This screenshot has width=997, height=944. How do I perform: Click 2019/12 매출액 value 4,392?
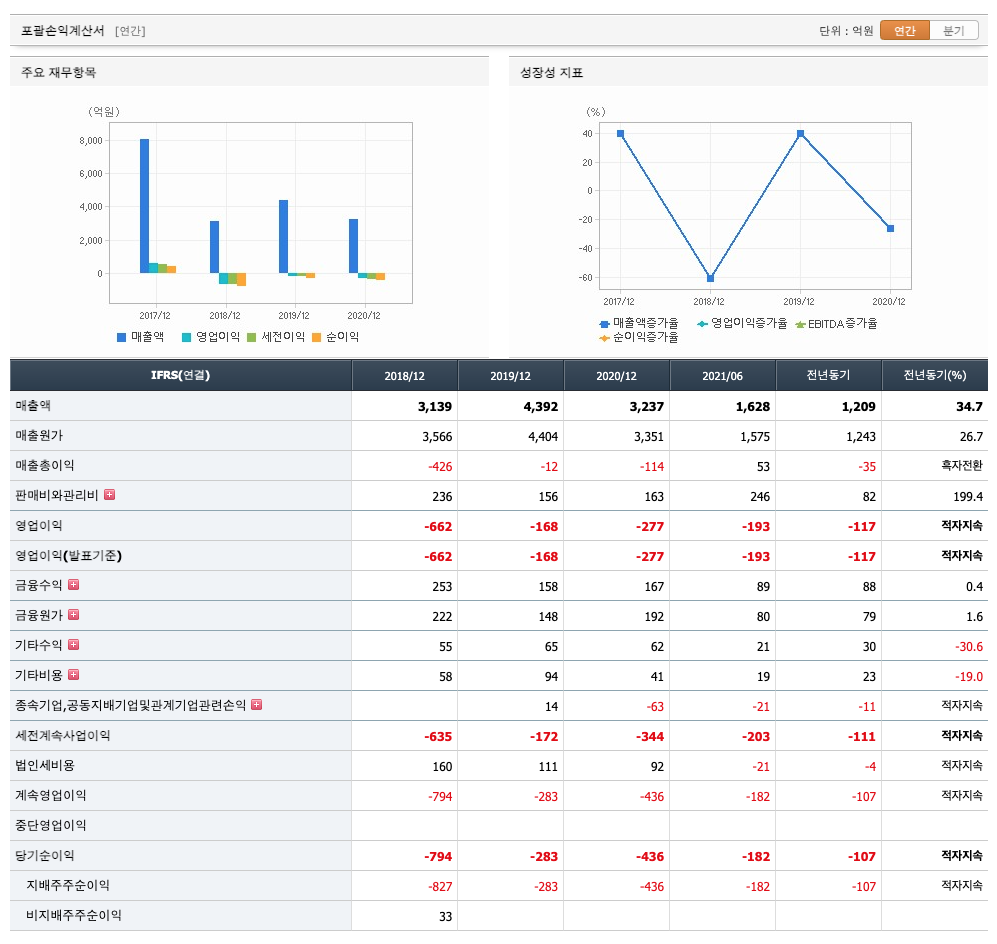(540, 407)
